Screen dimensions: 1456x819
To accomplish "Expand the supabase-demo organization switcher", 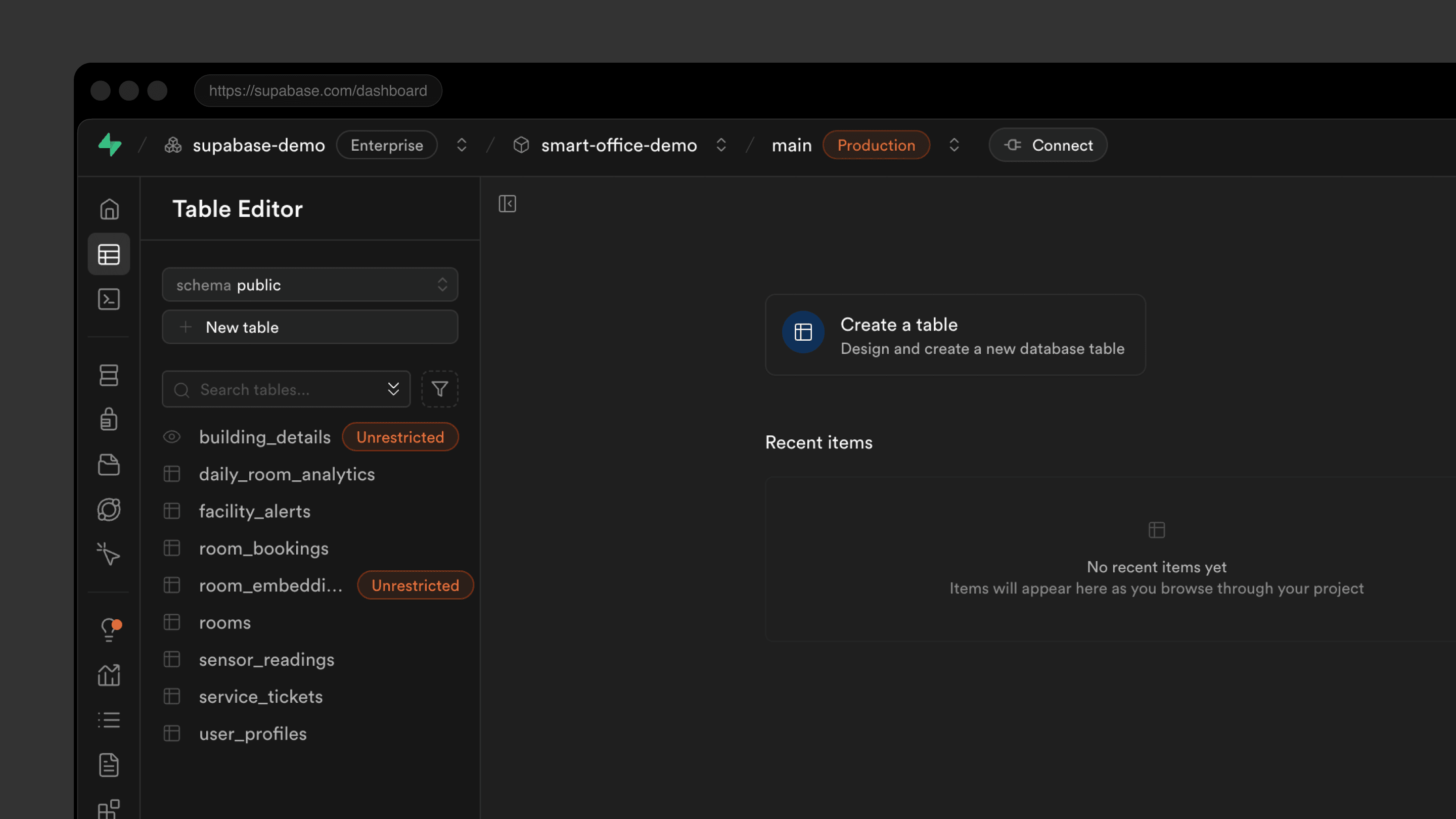I will pos(461,145).
